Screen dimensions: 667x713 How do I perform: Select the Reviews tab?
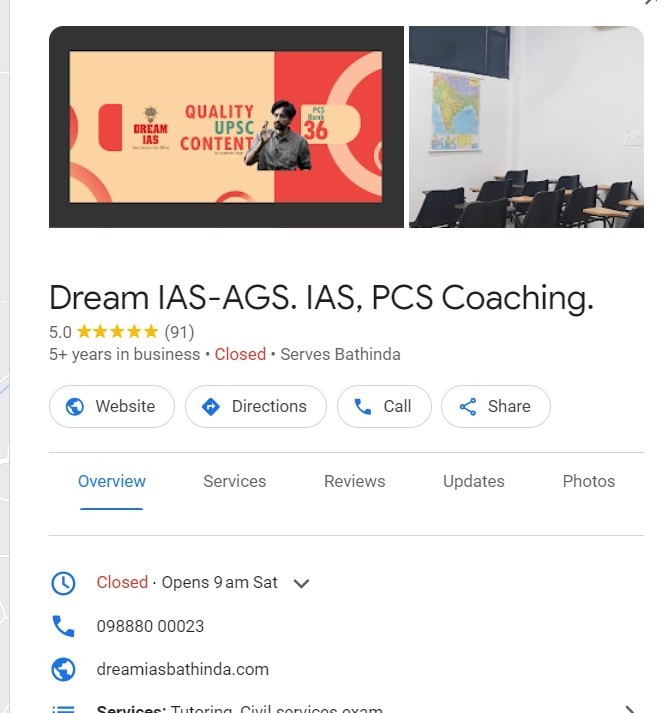point(355,482)
